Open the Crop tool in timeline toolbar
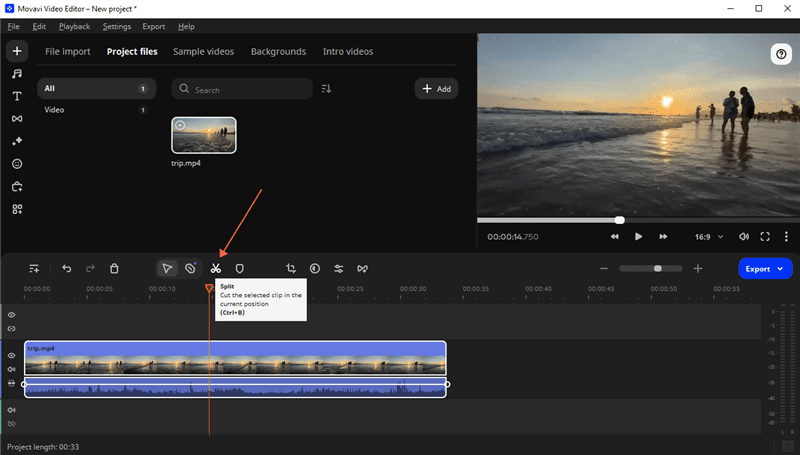Screen dimensions: 800x455 [291, 268]
